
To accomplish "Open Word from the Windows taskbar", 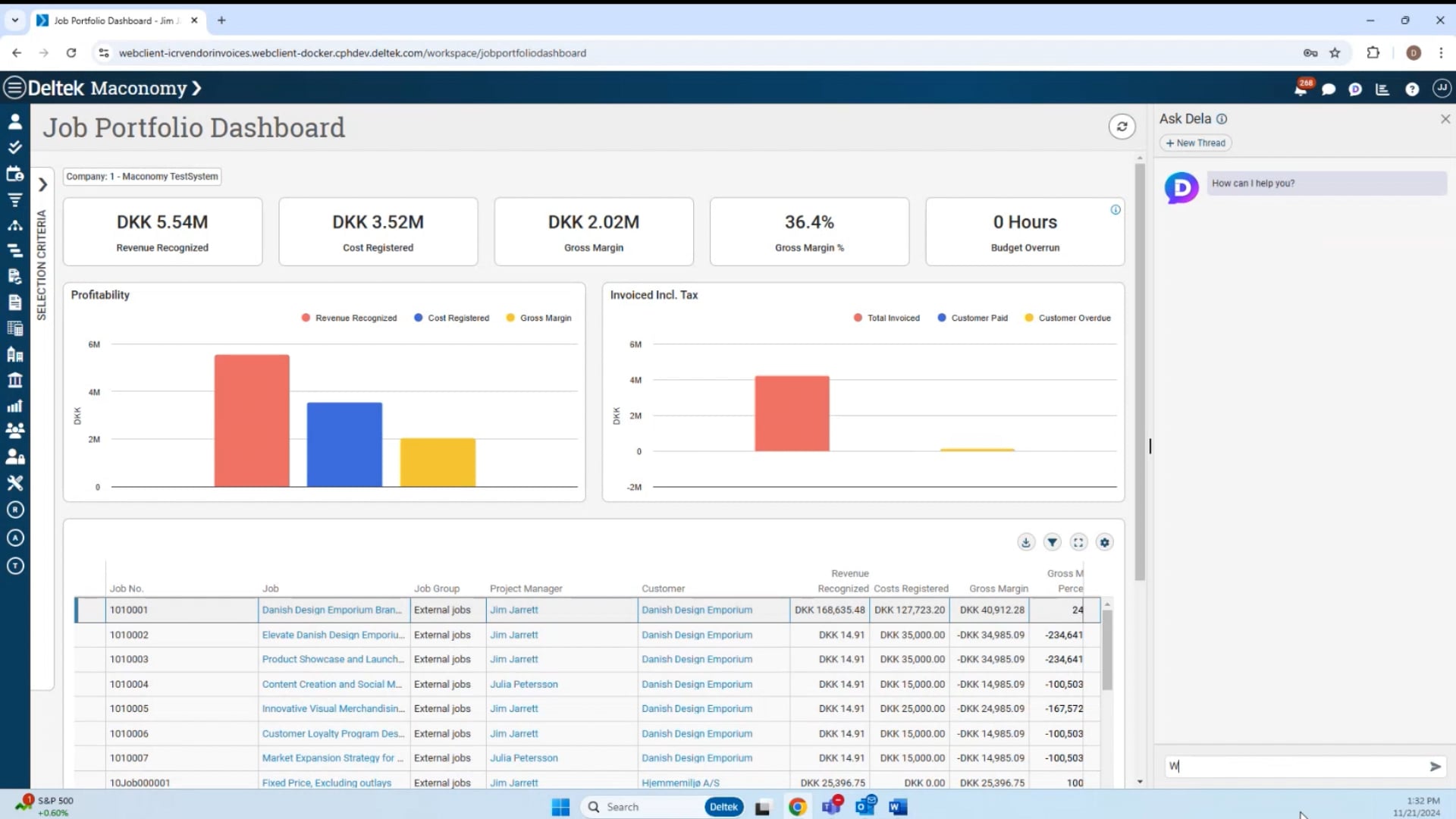I will click(898, 807).
